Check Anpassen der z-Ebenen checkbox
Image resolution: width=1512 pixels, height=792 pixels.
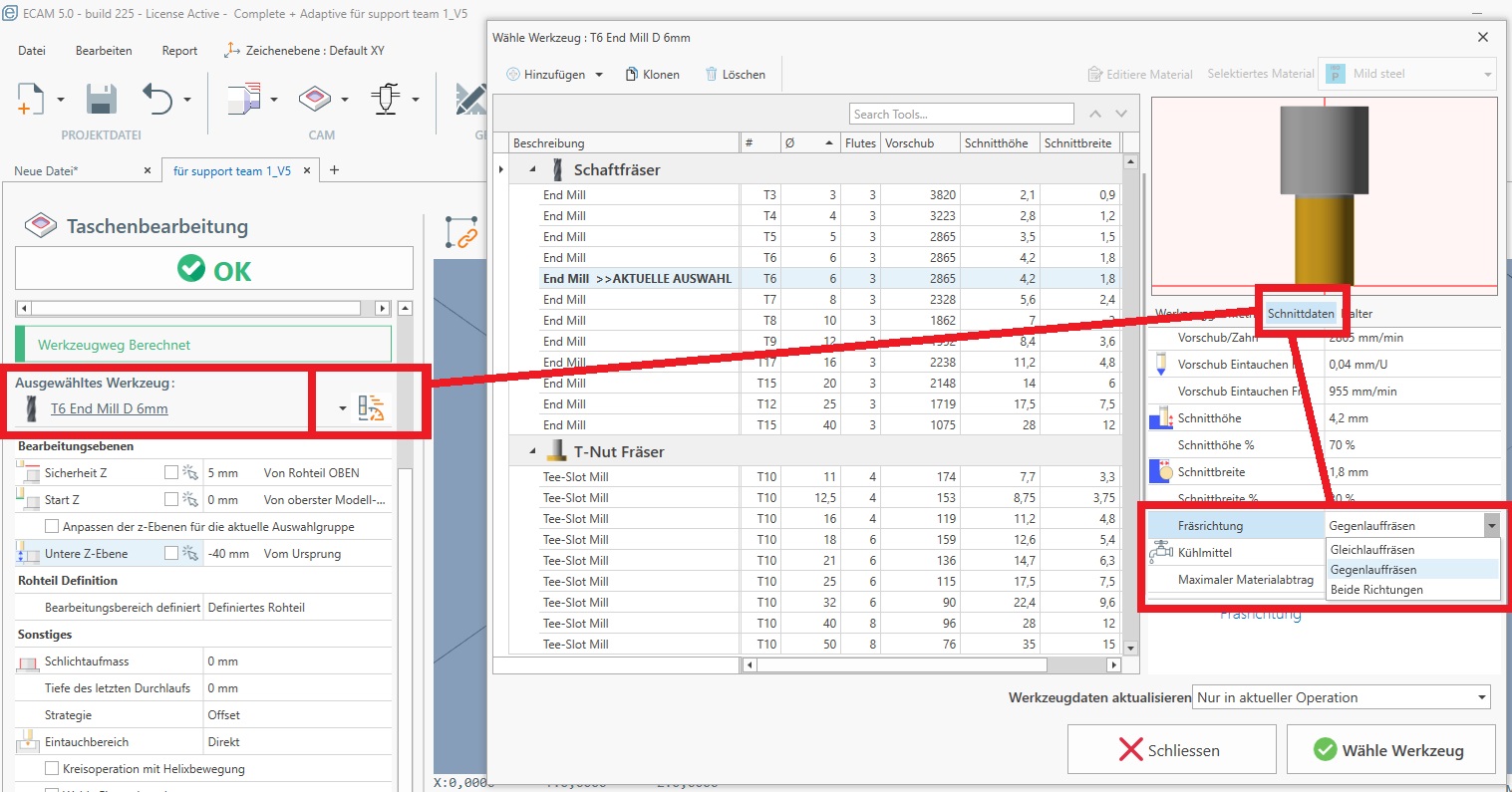coord(52,527)
